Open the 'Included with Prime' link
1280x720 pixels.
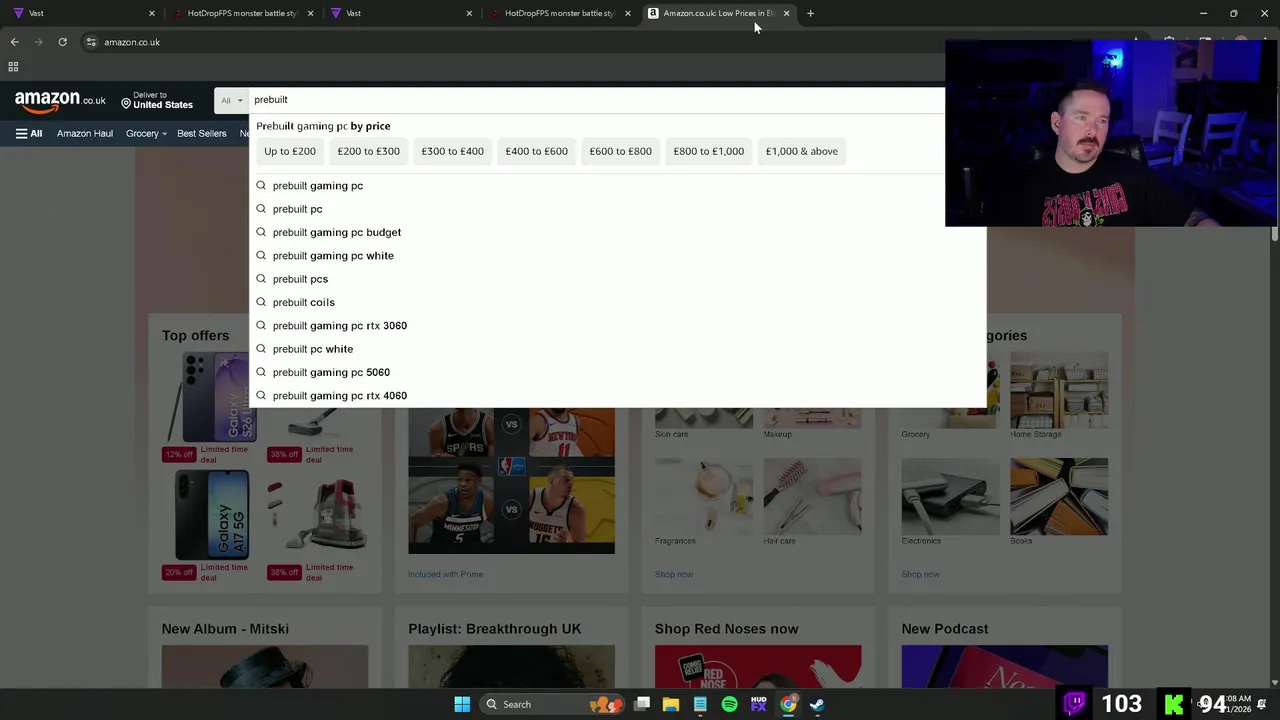[445, 574]
